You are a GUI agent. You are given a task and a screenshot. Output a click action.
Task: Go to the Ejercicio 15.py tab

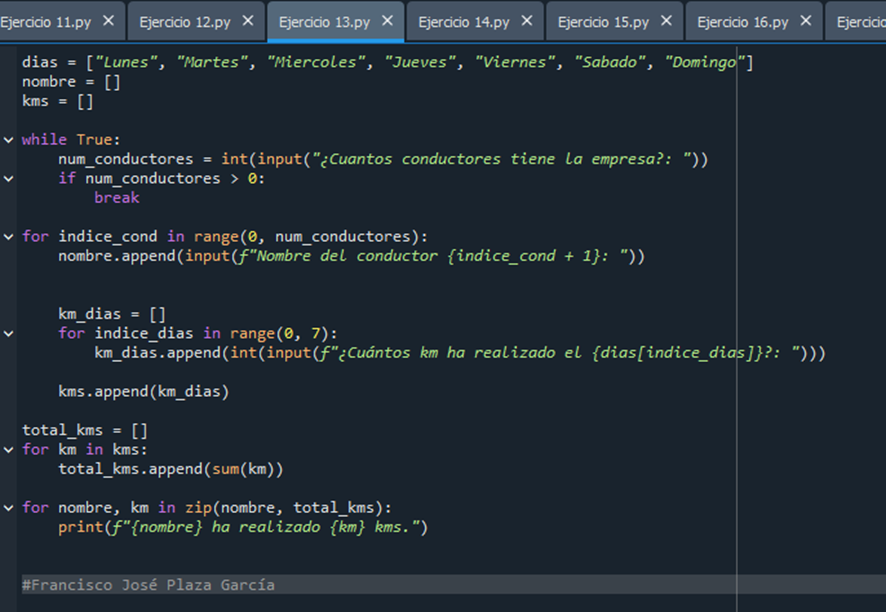(x=603, y=22)
